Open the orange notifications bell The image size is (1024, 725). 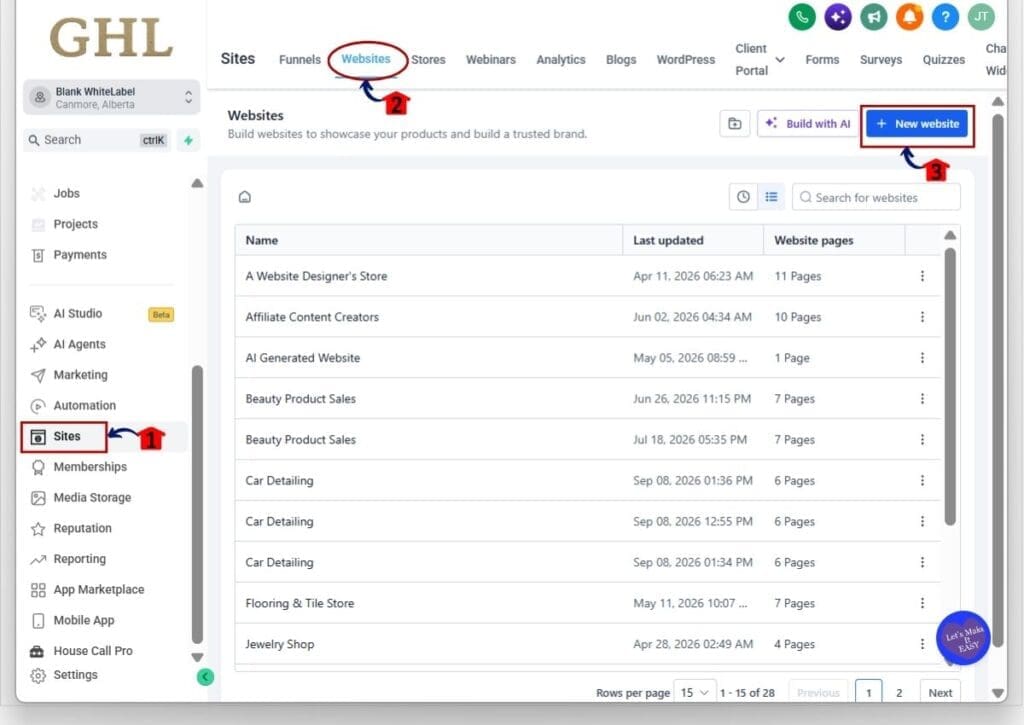click(x=909, y=17)
